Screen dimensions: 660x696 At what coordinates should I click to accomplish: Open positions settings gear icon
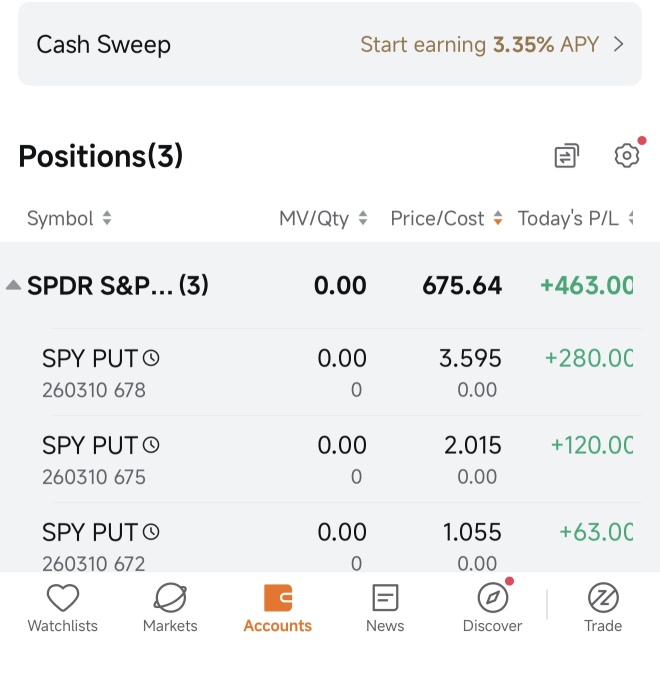click(627, 155)
